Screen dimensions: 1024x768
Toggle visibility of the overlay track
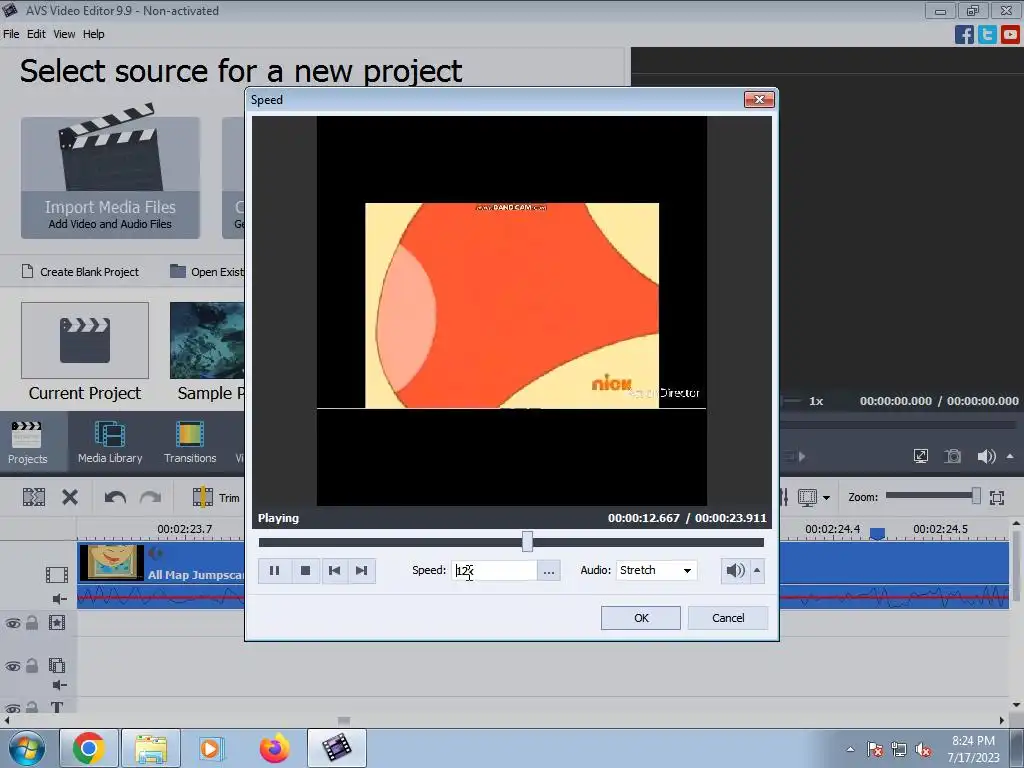point(12,666)
